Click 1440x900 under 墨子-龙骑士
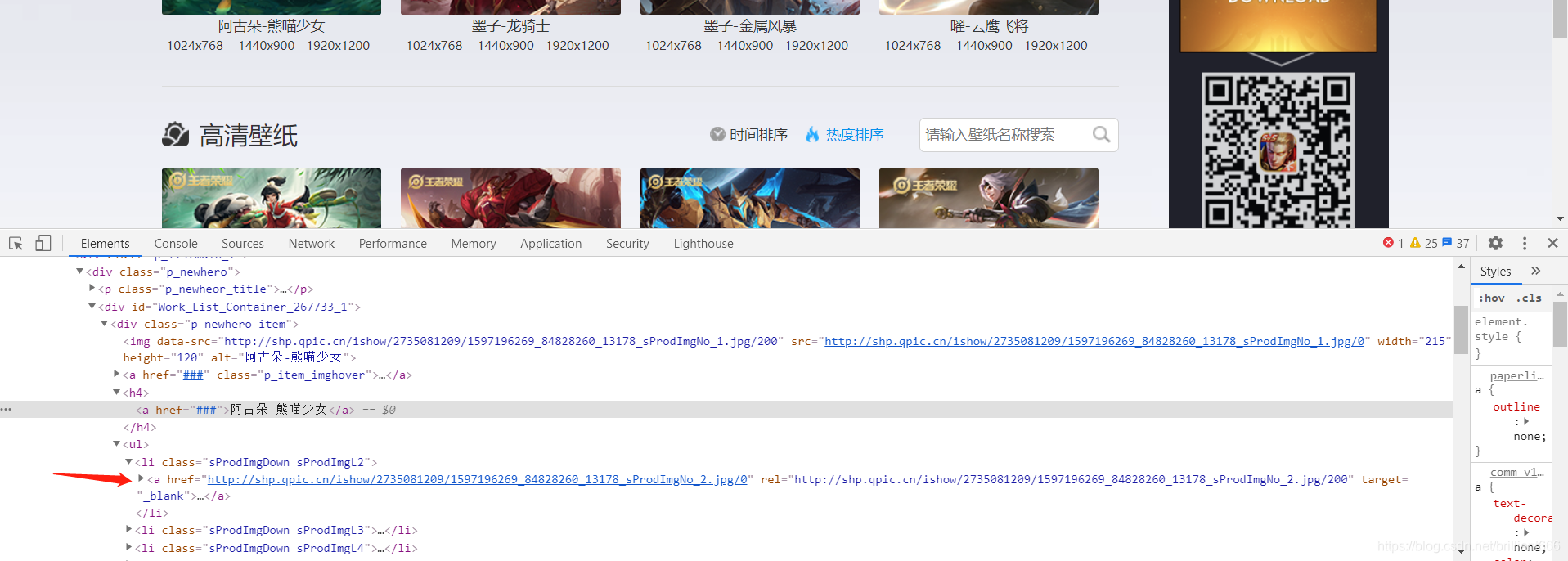Viewport: 1568px width, 561px height. coord(505,46)
